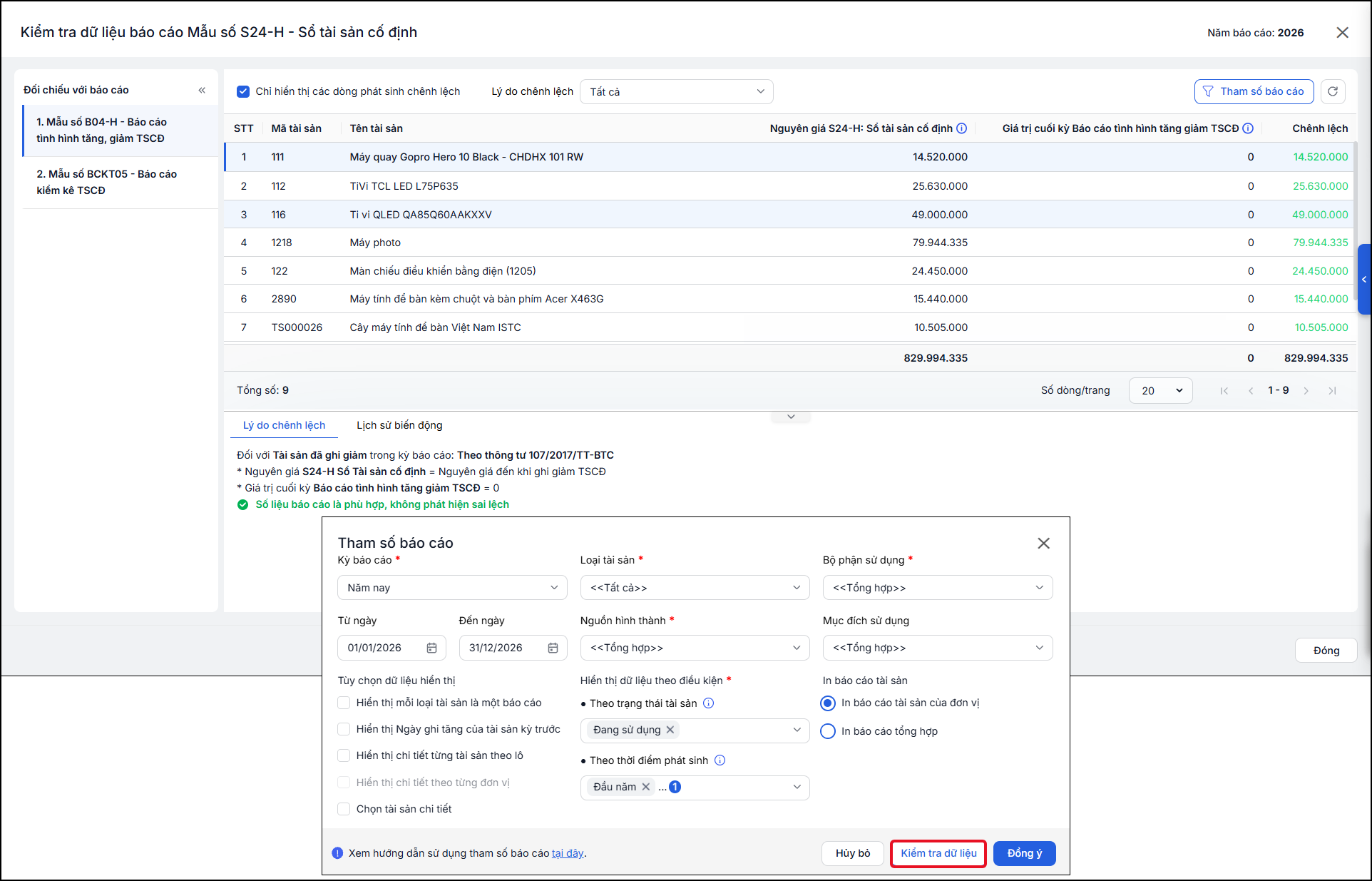Select row Ti vi QLED QA85Q60AAKXXV
The image size is (1372, 881).
pyautogui.click(x=790, y=215)
